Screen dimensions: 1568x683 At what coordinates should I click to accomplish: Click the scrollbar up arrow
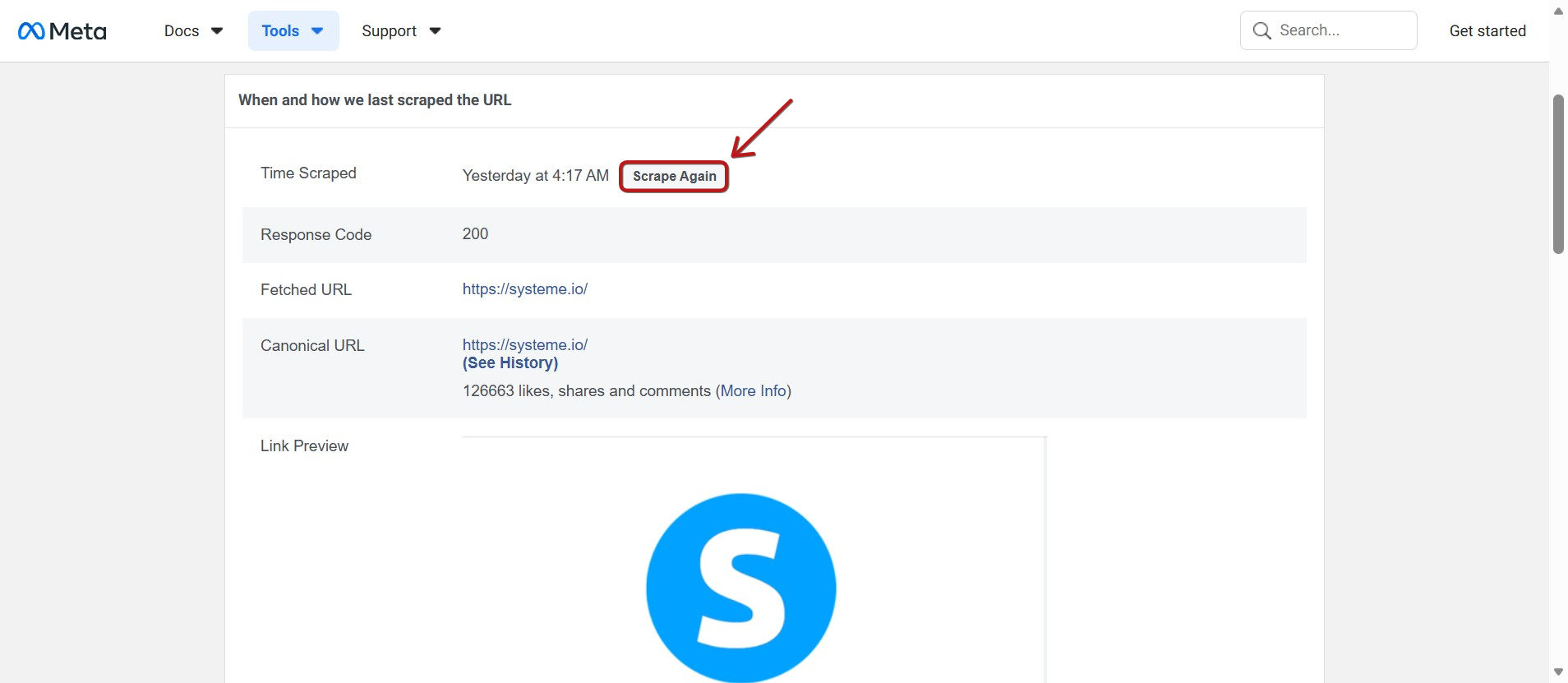[x=1558, y=11]
